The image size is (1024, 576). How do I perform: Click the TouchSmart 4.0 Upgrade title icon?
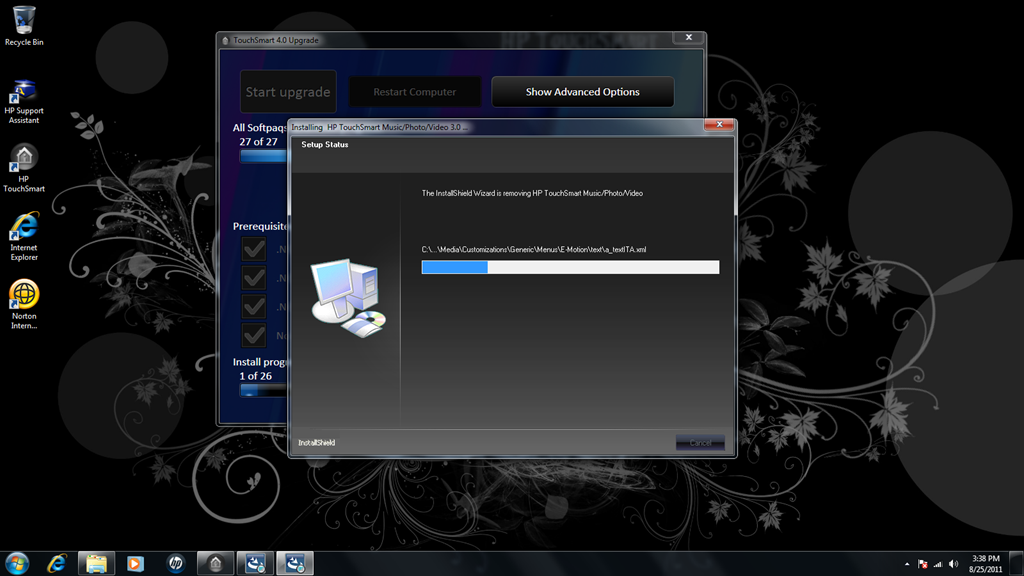pos(226,40)
